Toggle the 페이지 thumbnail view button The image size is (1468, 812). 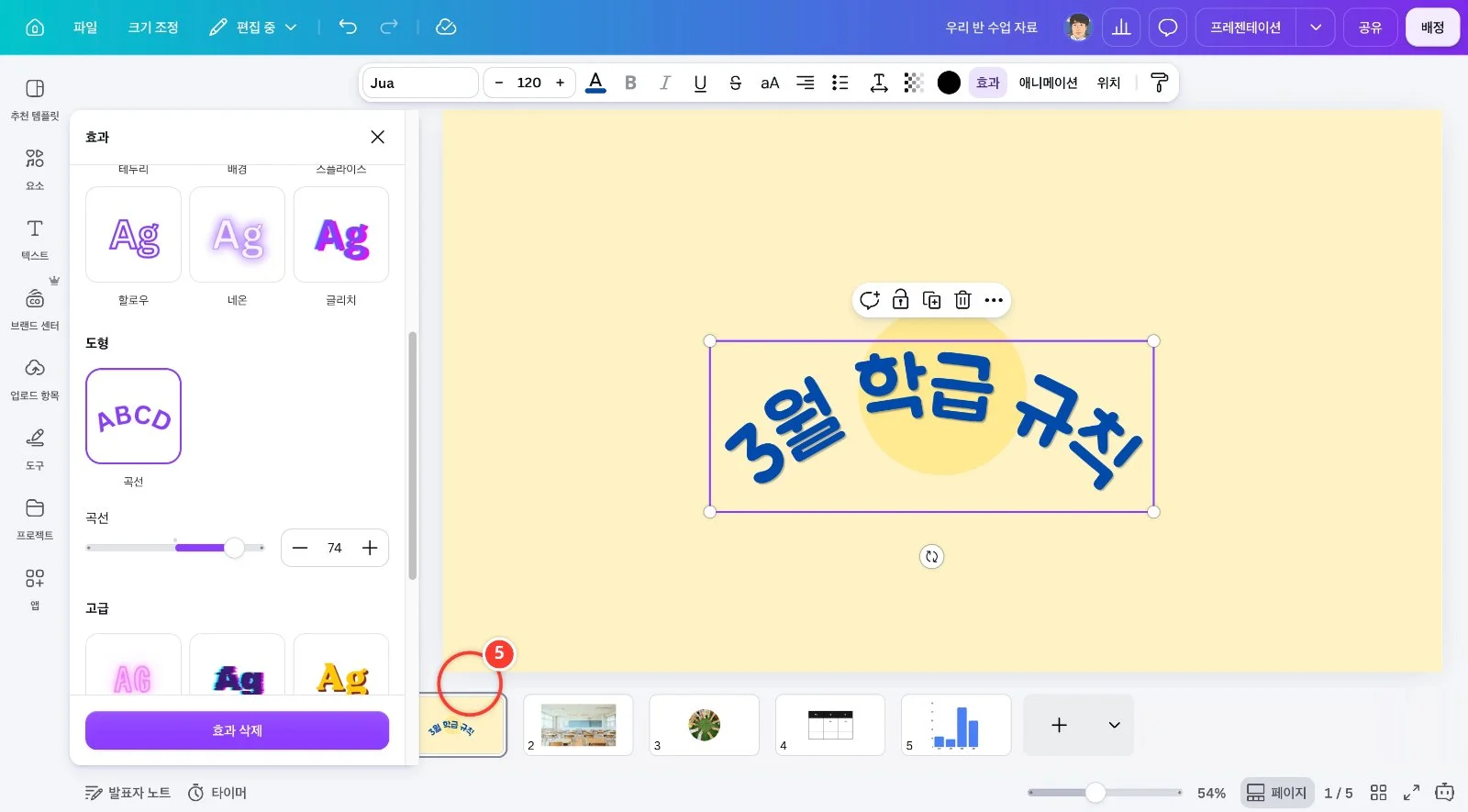[x=1276, y=793]
